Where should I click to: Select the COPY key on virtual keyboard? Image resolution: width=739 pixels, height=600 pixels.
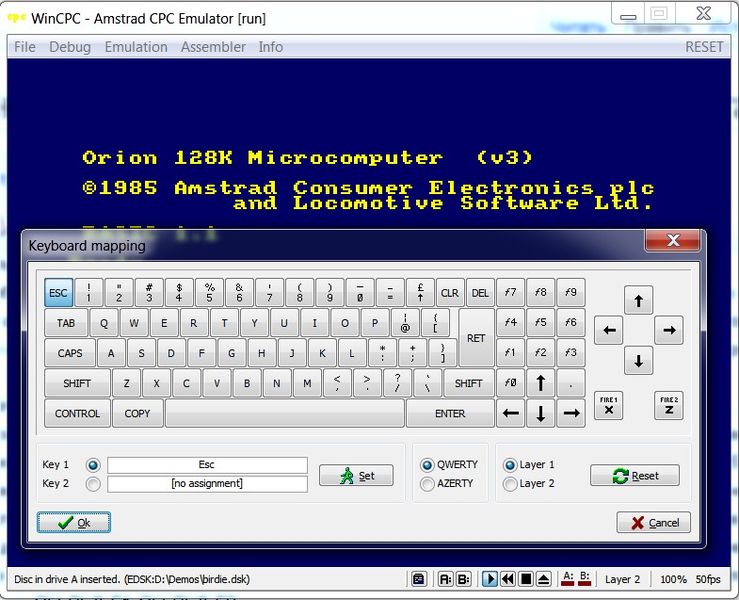click(x=138, y=413)
